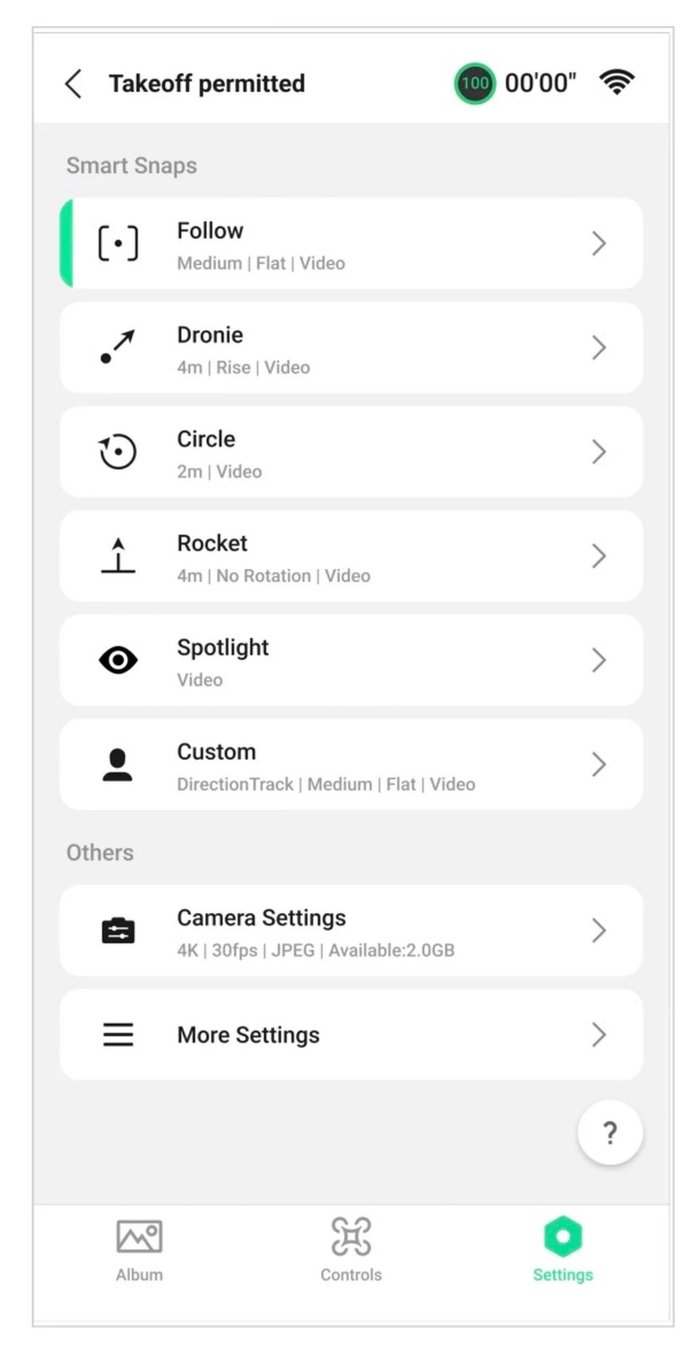The width and height of the screenshot is (700, 1354).
Task: Open help with the question mark button
Action: point(610,1133)
